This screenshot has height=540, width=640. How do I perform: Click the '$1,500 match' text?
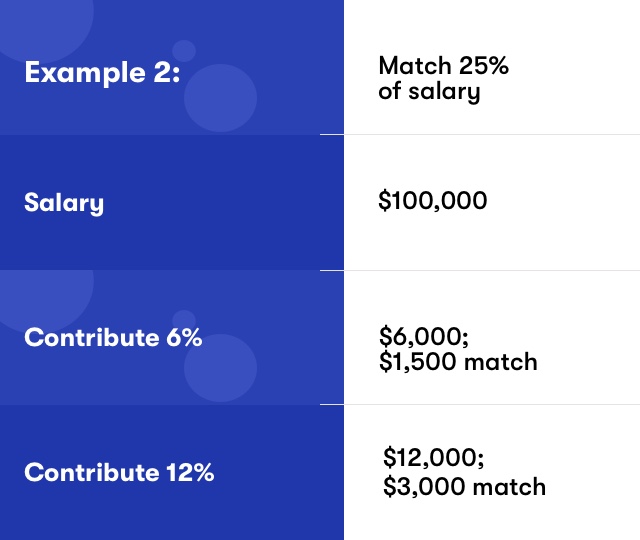pos(458,362)
